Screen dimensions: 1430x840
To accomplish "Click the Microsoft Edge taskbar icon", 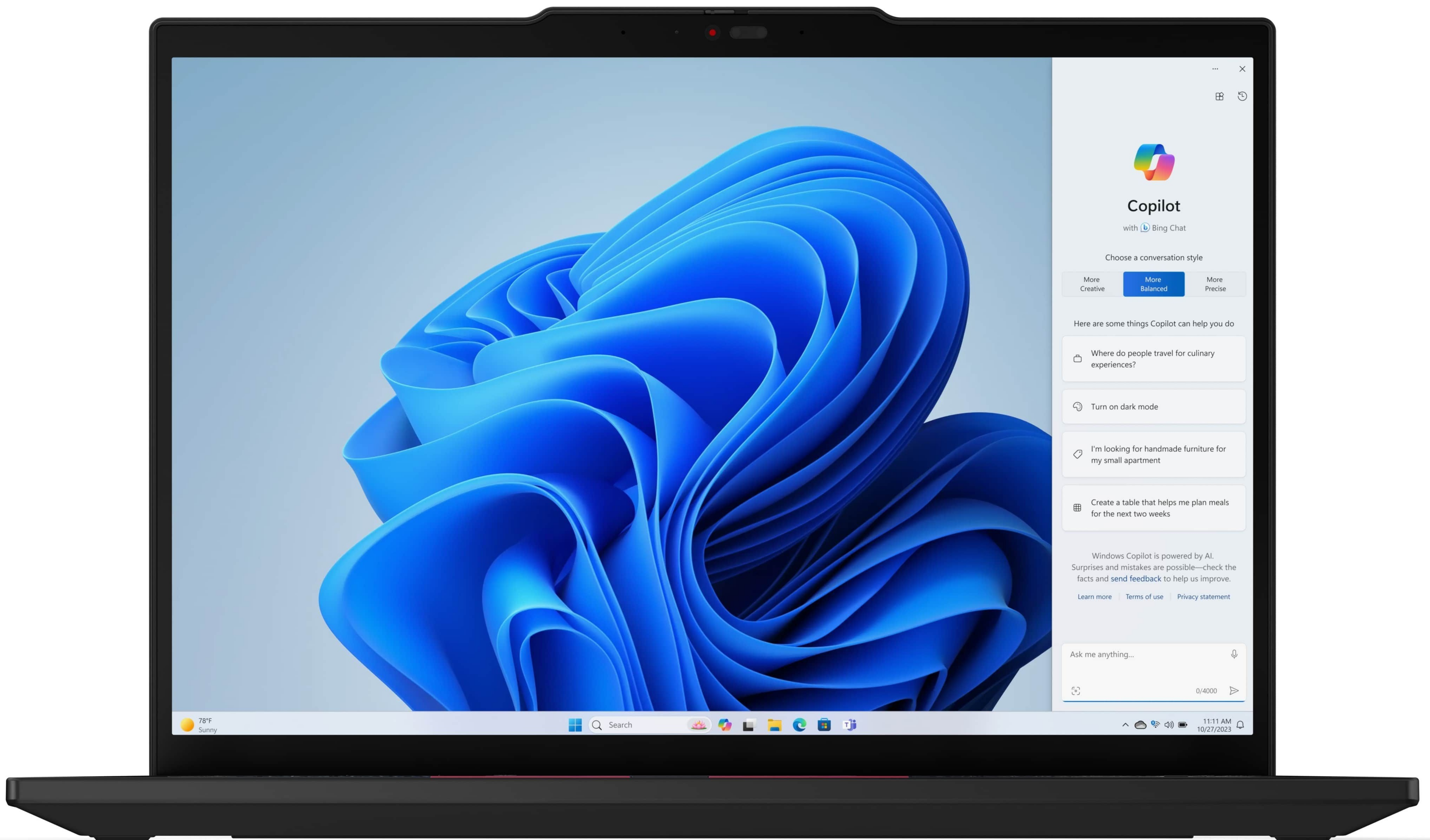I will tap(800, 724).
